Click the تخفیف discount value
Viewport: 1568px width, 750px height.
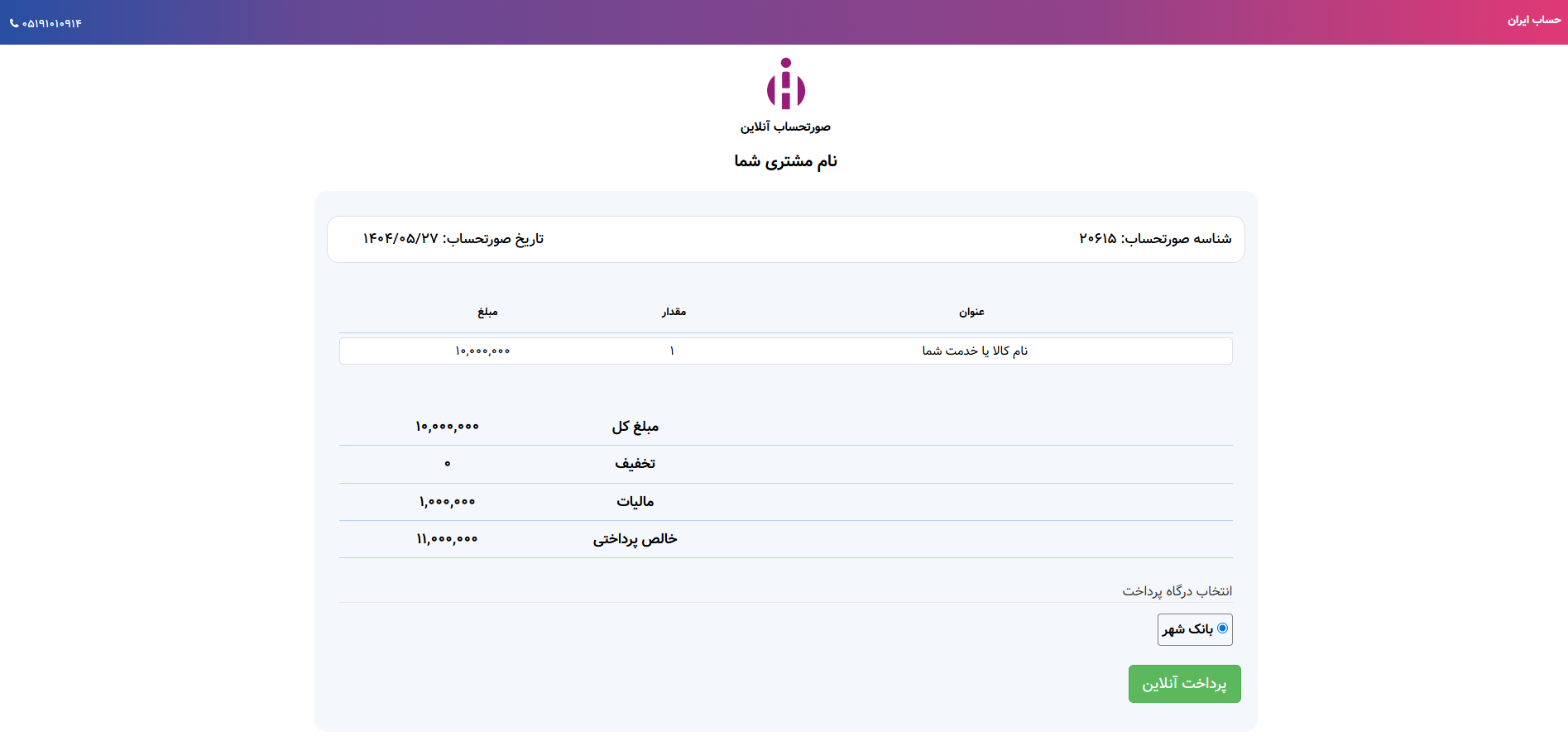click(447, 464)
